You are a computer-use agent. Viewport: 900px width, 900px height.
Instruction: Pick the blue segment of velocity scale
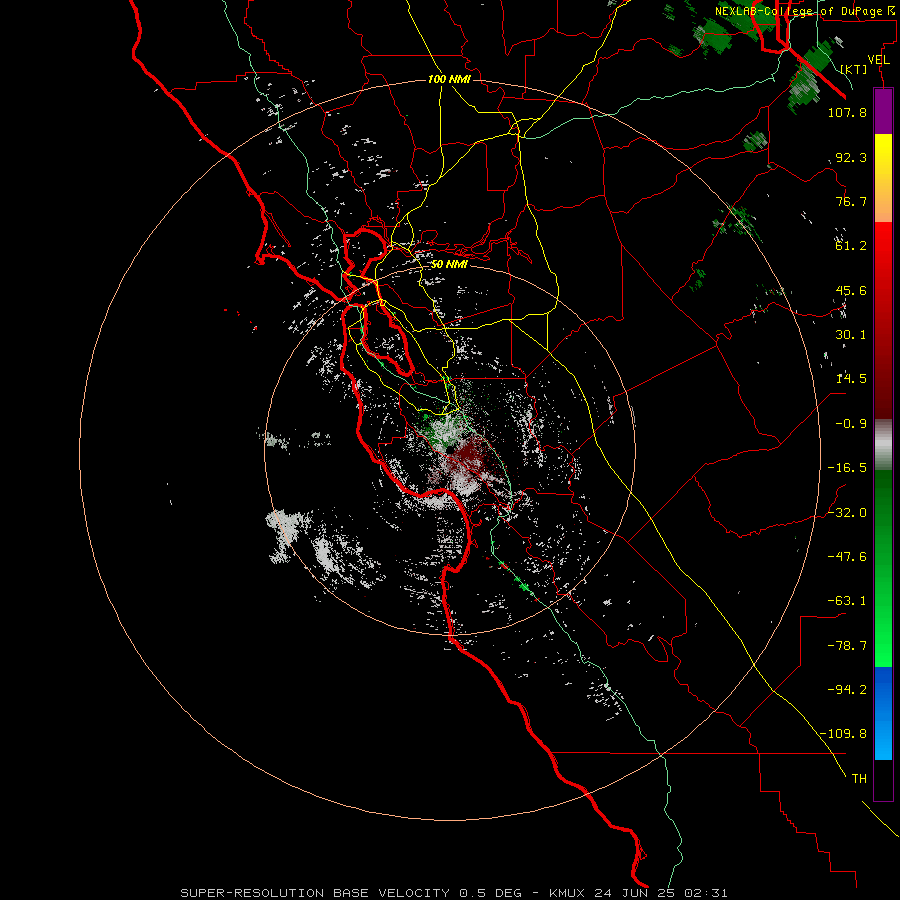pyautogui.click(x=883, y=713)
